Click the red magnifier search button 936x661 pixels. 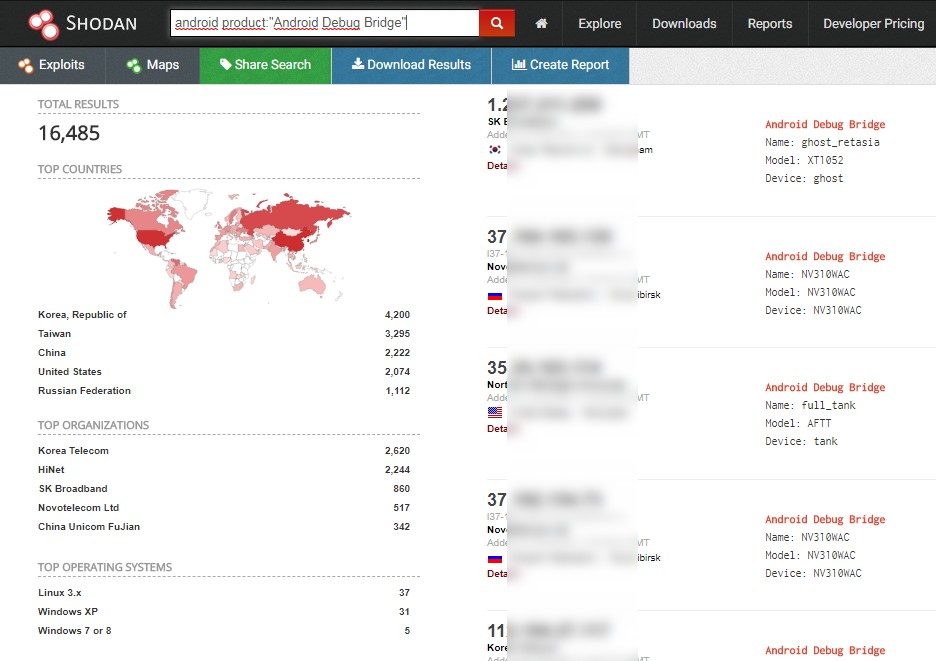497,23
